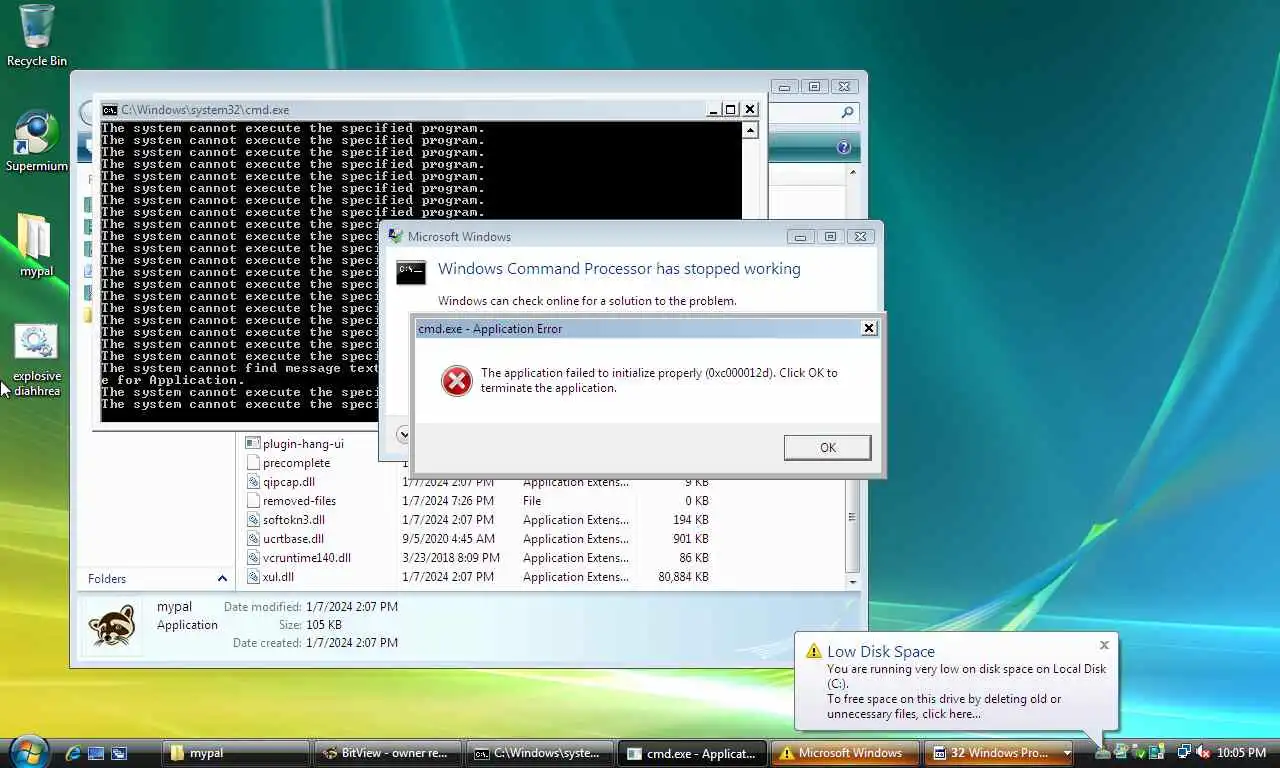This screenshot has height=768, width=1280.
Task: Select the xul.dll file icon
Action: pyautogui.click(x=254, y=577)
